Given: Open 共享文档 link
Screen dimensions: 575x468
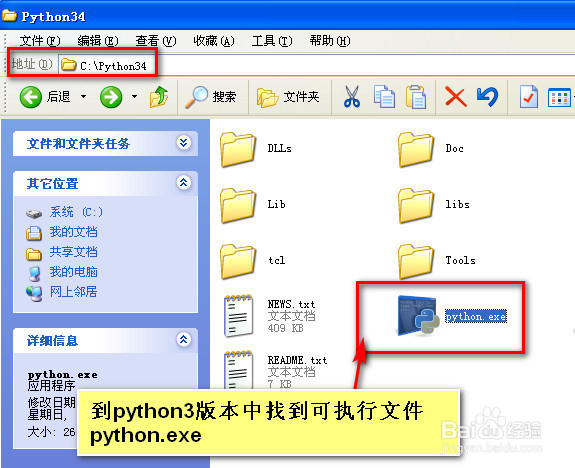Looking at the screenshot, I should (74, 252).
